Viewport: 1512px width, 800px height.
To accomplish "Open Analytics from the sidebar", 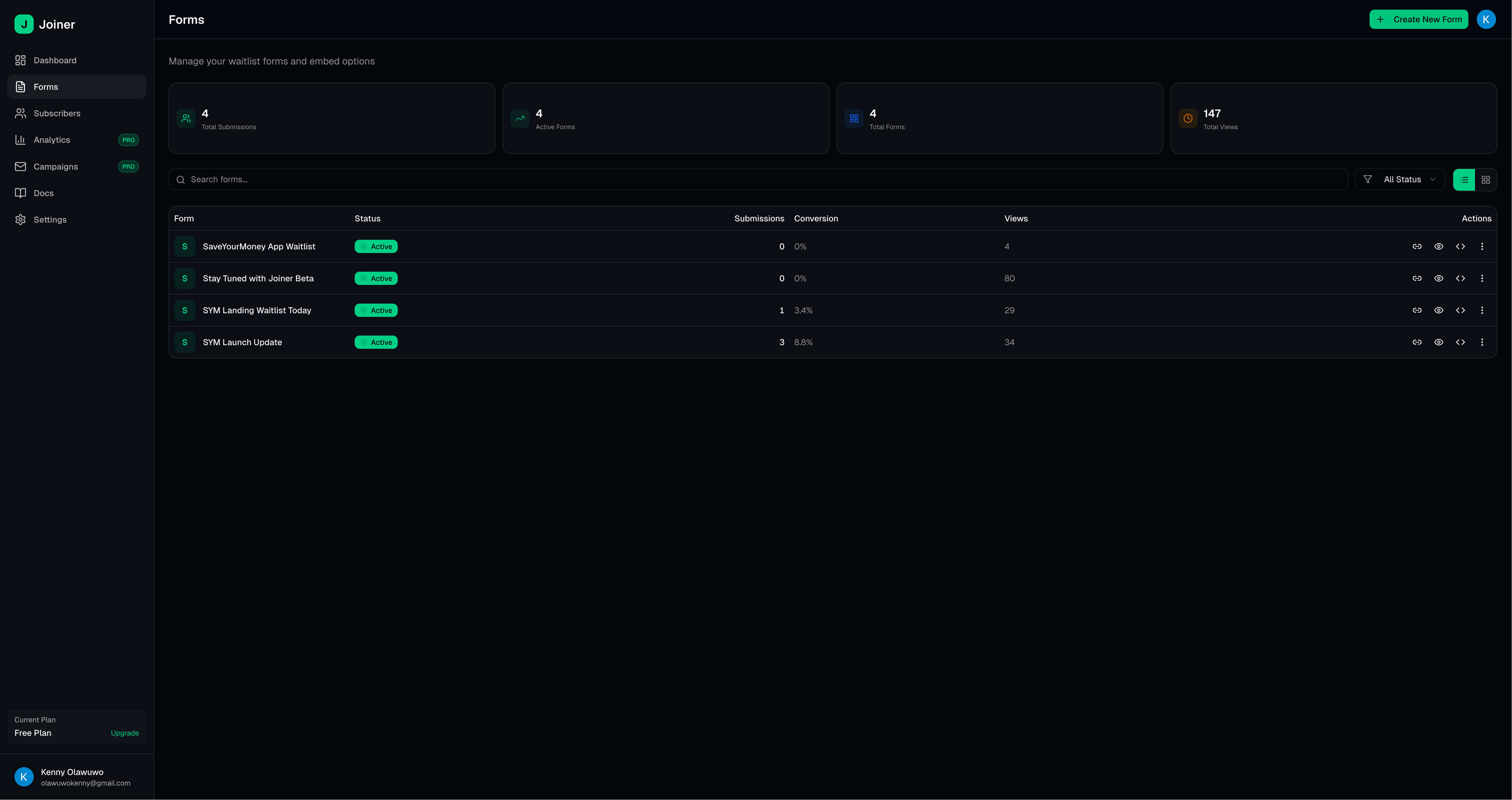I will coord(52,139).
